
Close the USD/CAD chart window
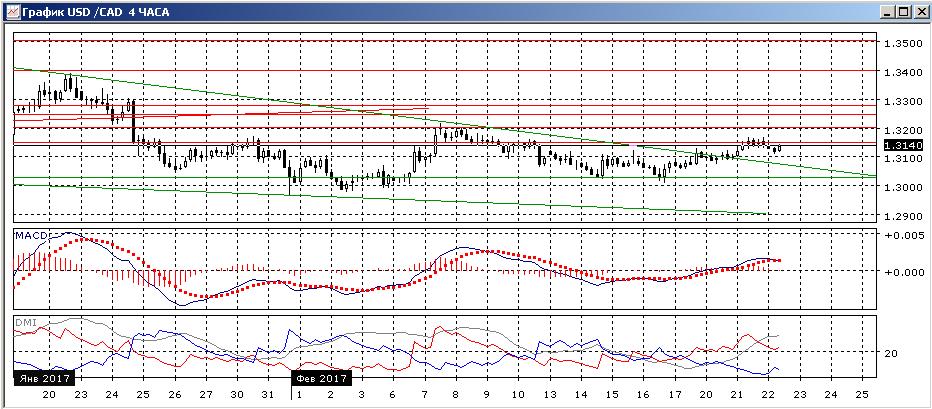[919, 11]
